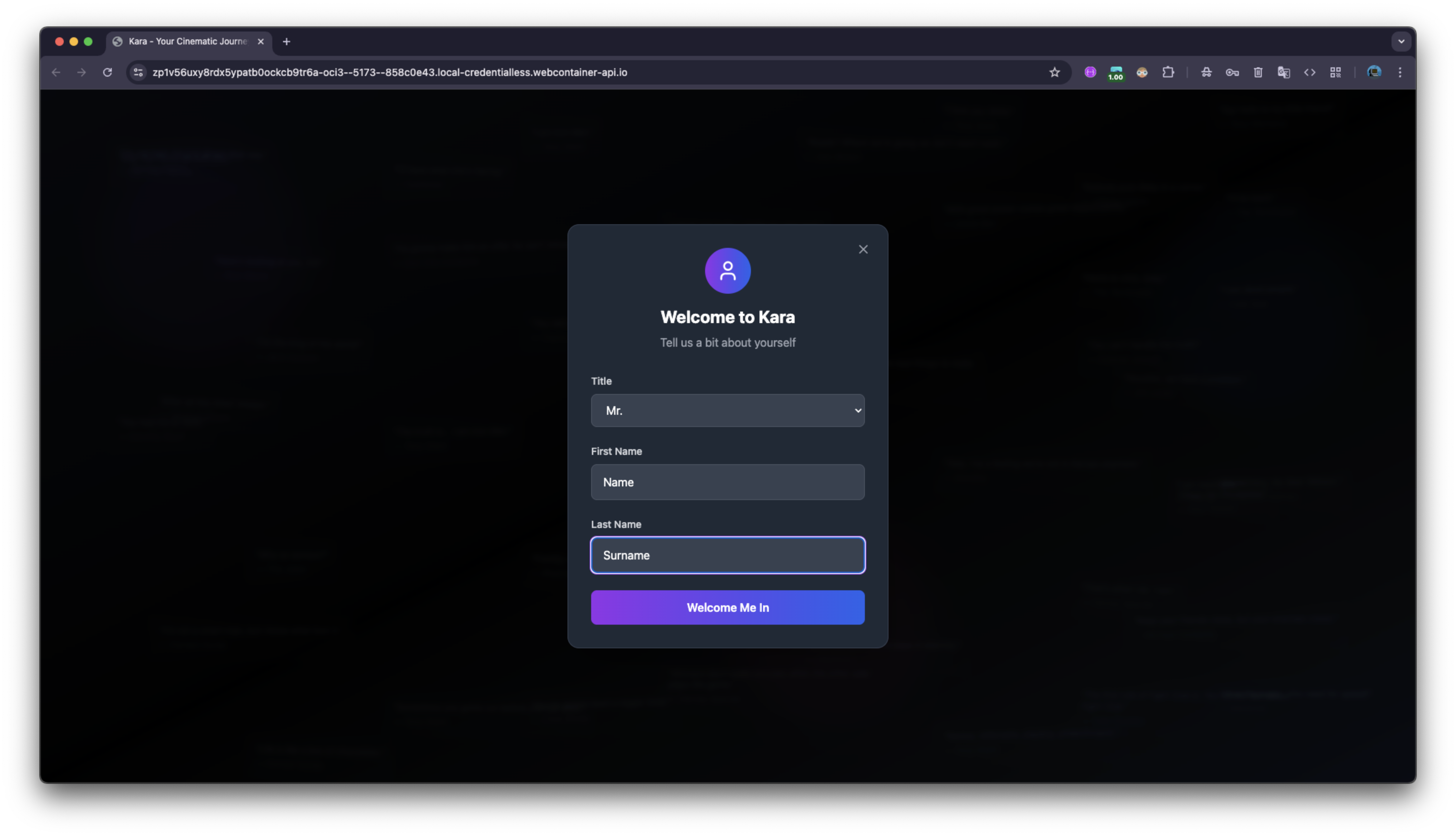Click the incognito hat-and-glasses toolbar icon
The height and width of the screenshot is (836, 1456).
1206,72
